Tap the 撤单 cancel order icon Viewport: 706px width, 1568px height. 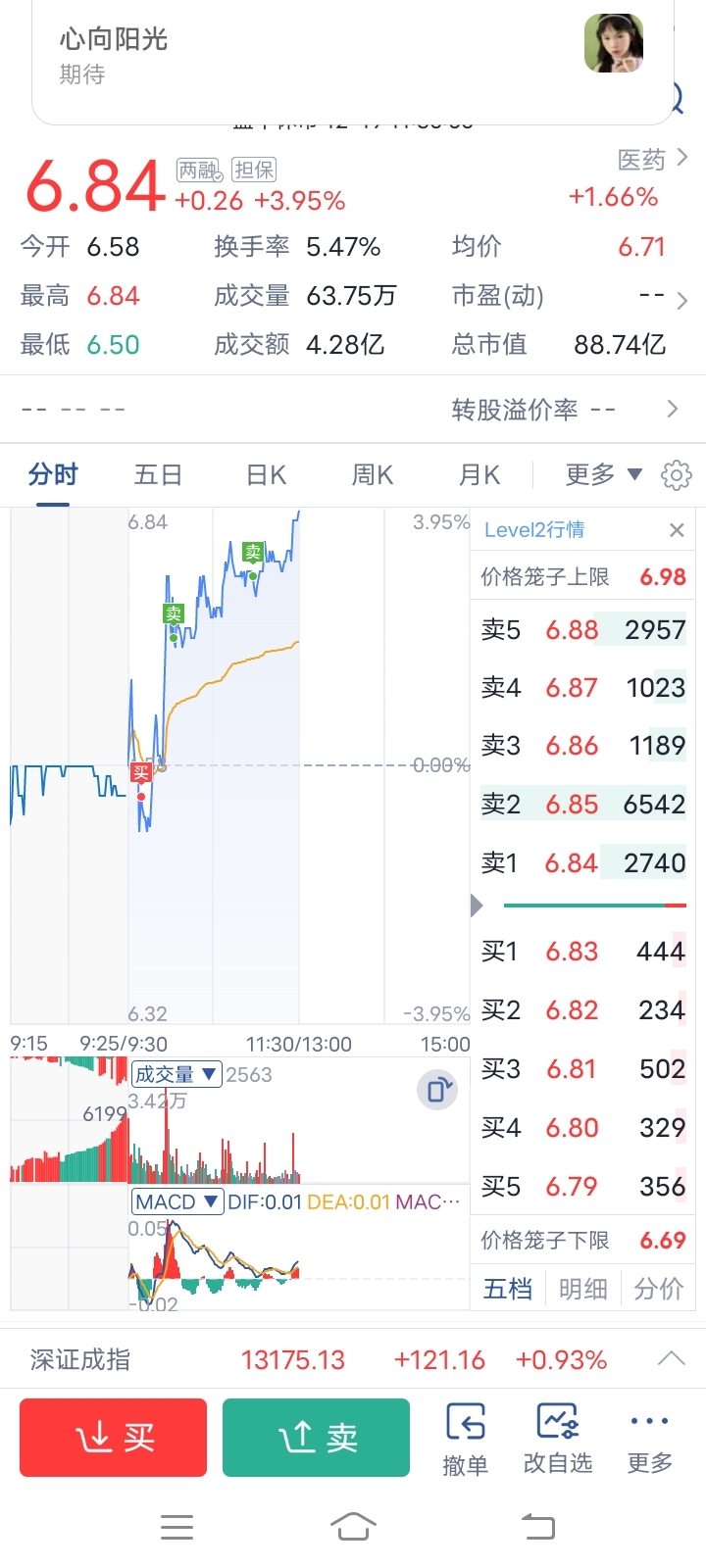point(465,1439)
